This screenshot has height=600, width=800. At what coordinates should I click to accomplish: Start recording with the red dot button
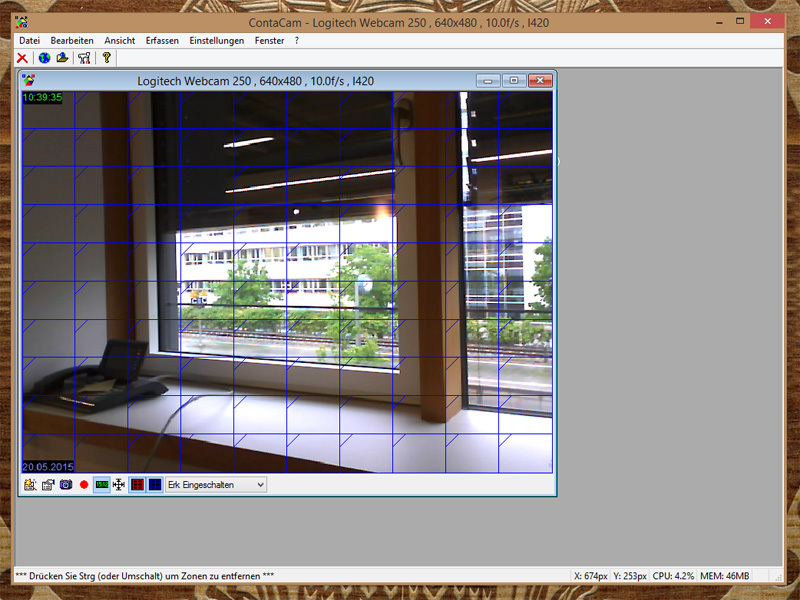(x=84, y=485)
